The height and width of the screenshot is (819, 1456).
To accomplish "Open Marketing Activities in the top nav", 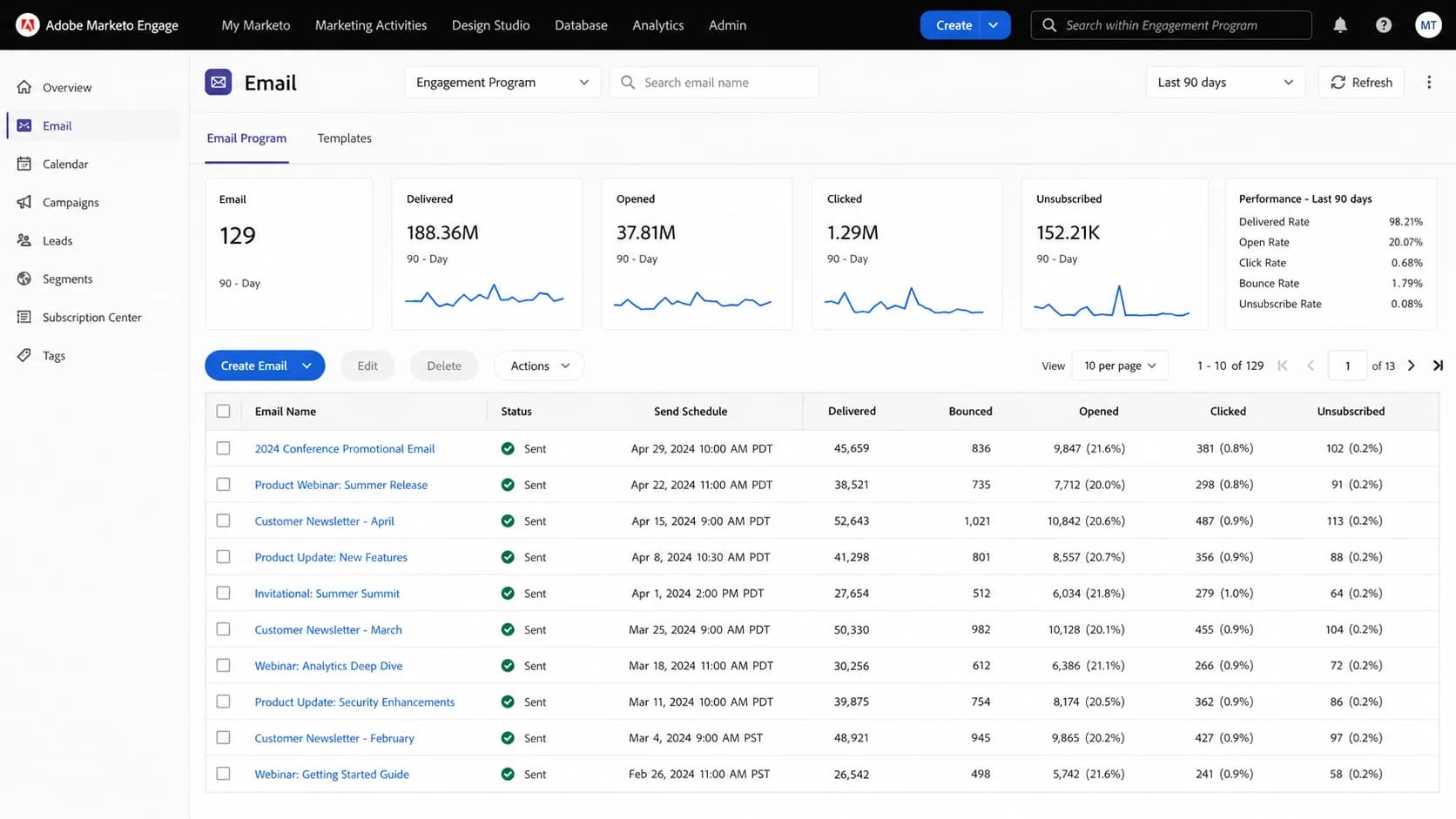I will (371, 25).
